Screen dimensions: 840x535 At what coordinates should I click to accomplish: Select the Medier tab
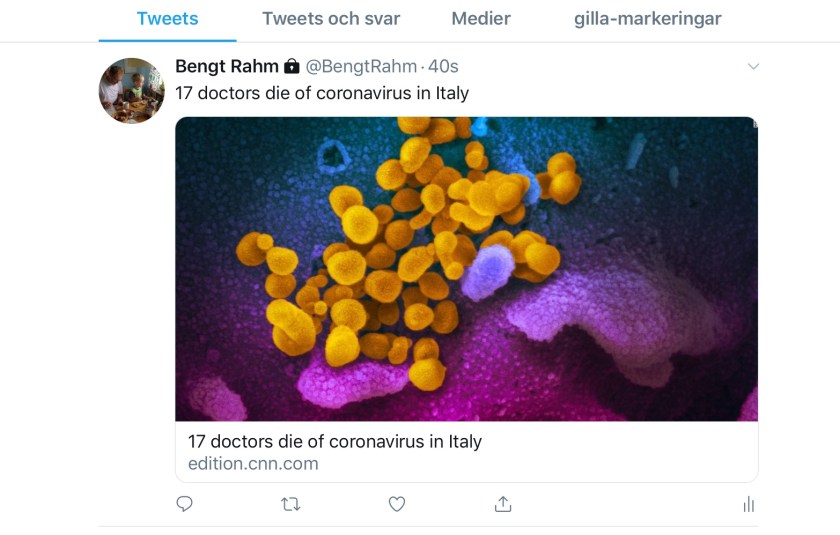click(481, 19)
